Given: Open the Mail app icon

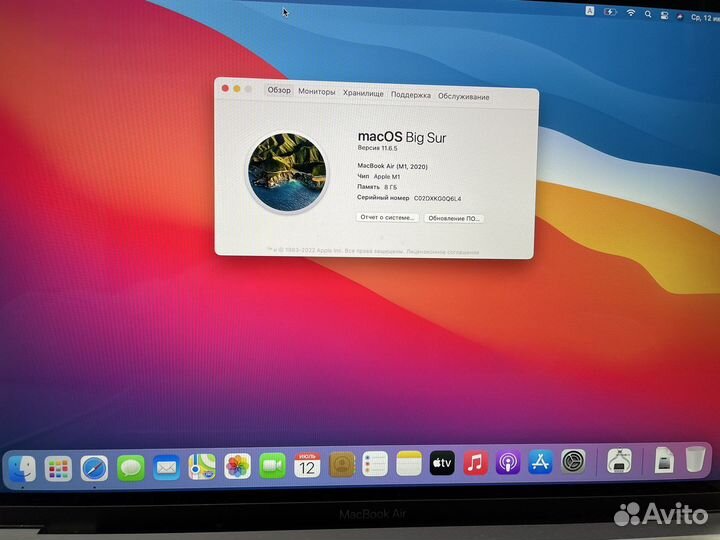Looking at the screenshot, I should click(166, 467).
